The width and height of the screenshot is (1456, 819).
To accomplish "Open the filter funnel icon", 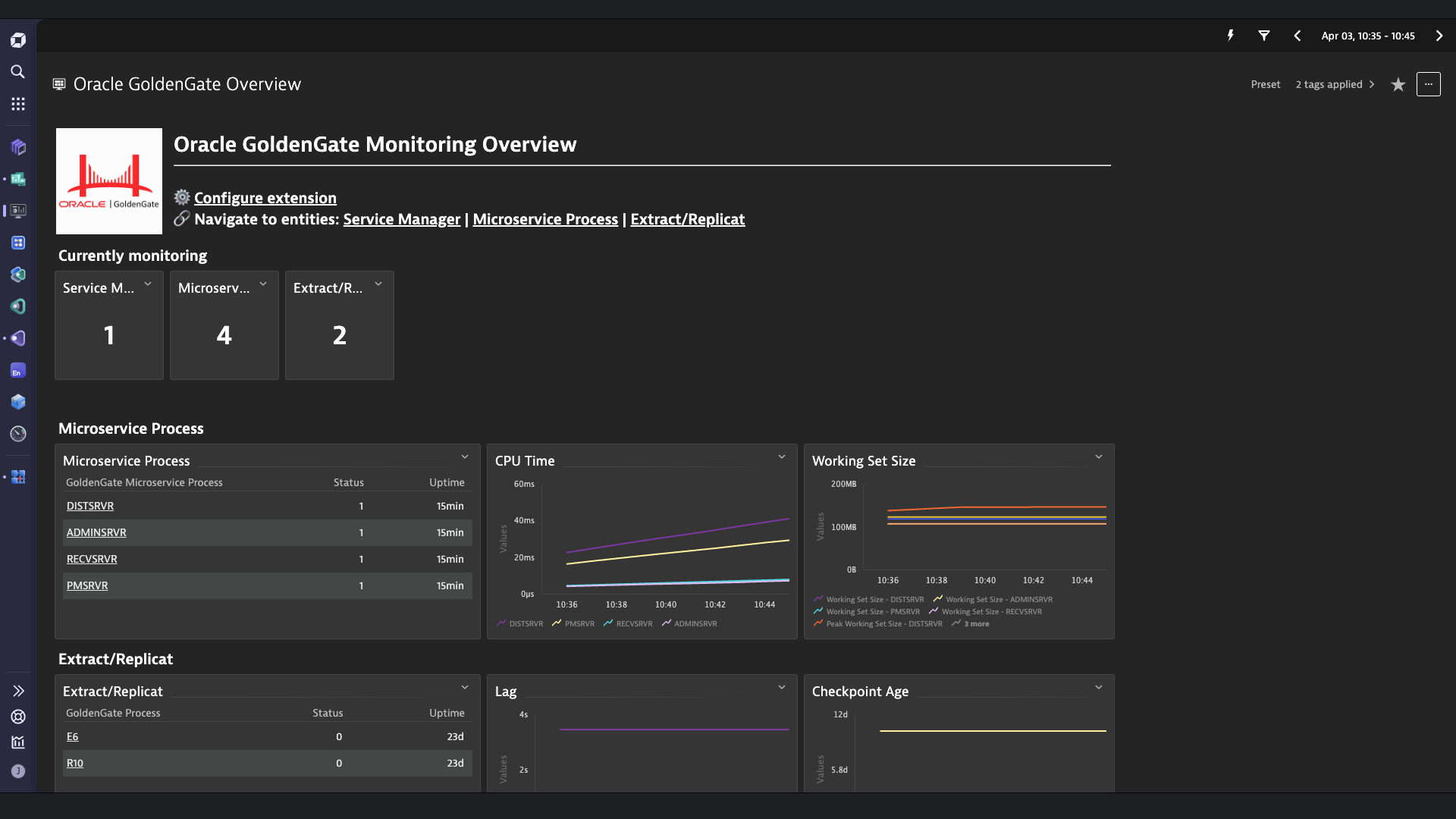I will [x=1264, y=36].
